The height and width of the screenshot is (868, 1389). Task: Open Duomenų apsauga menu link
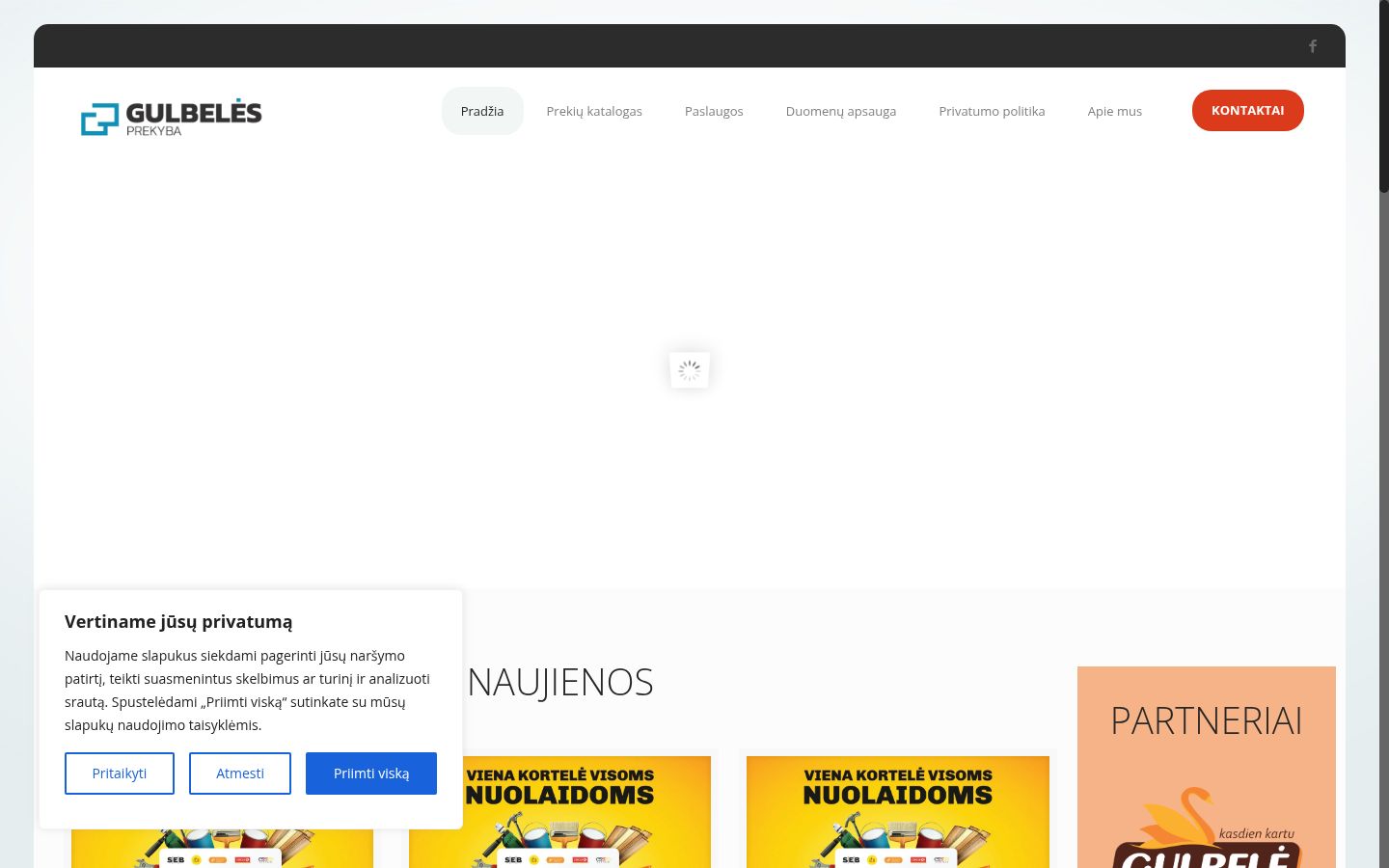click(841, 111)
